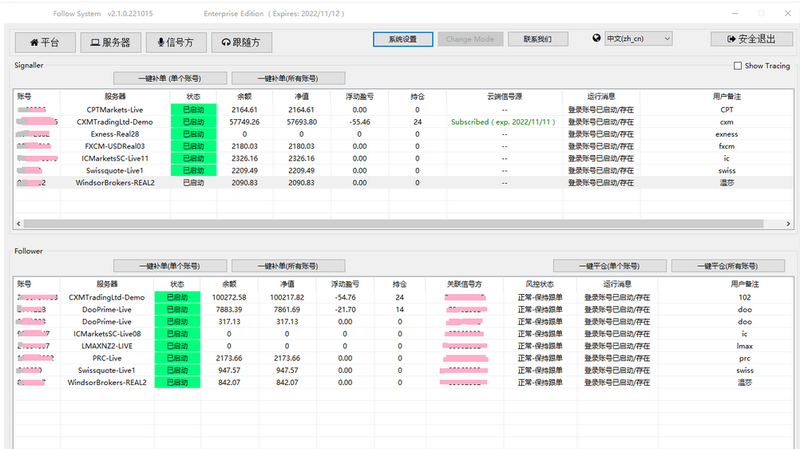Viewport: 800px width, 449px height.
Task: Select the ICMarketsSC-Live08 follower row
Action: 403,334
